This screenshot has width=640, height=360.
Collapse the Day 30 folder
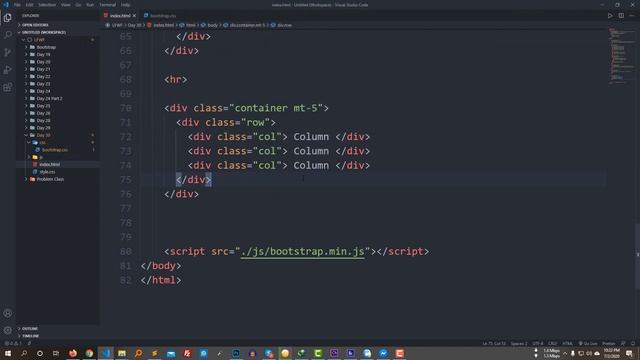point(57,135)
